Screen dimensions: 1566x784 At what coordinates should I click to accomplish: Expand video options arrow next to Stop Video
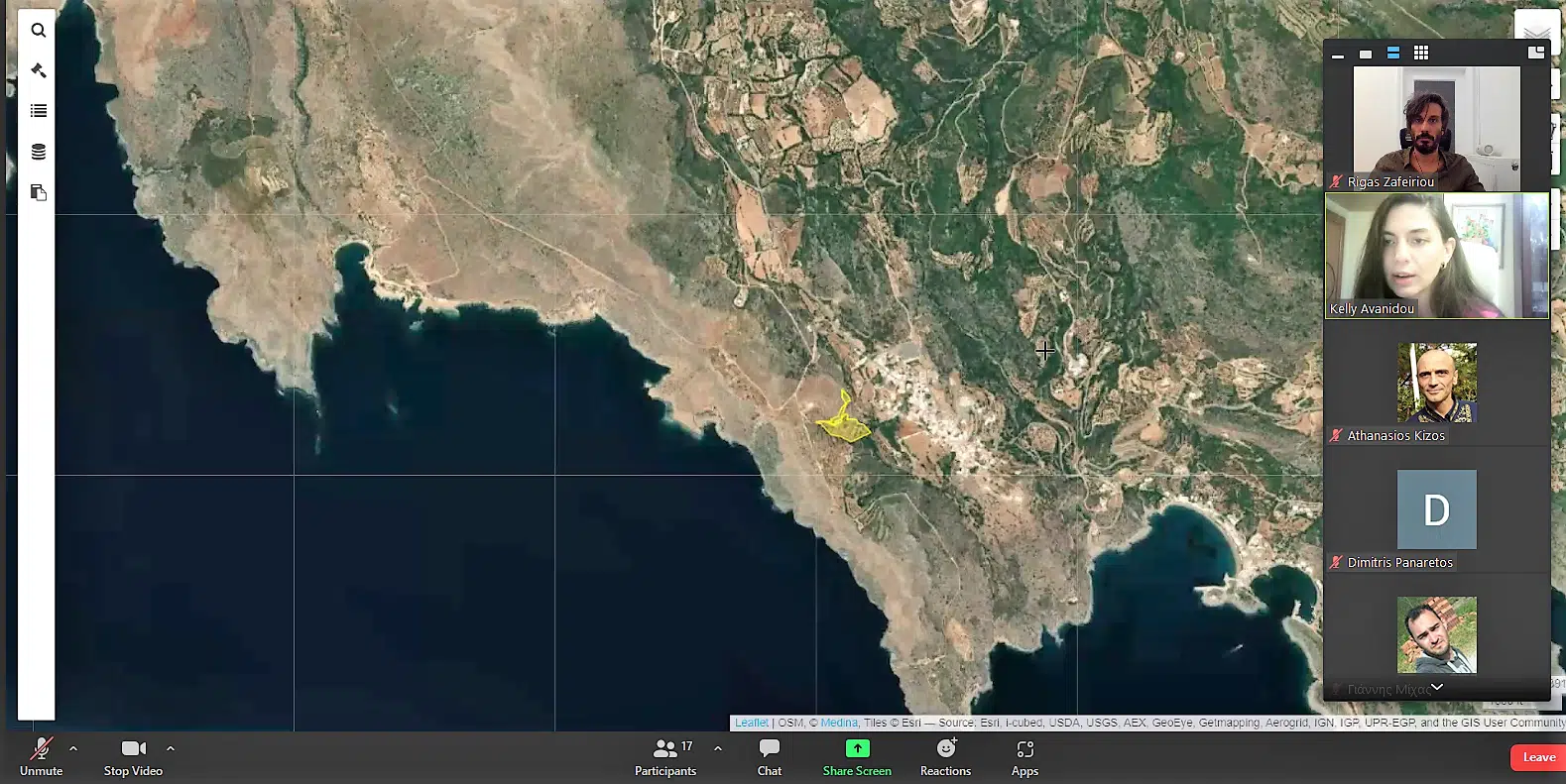171,749
